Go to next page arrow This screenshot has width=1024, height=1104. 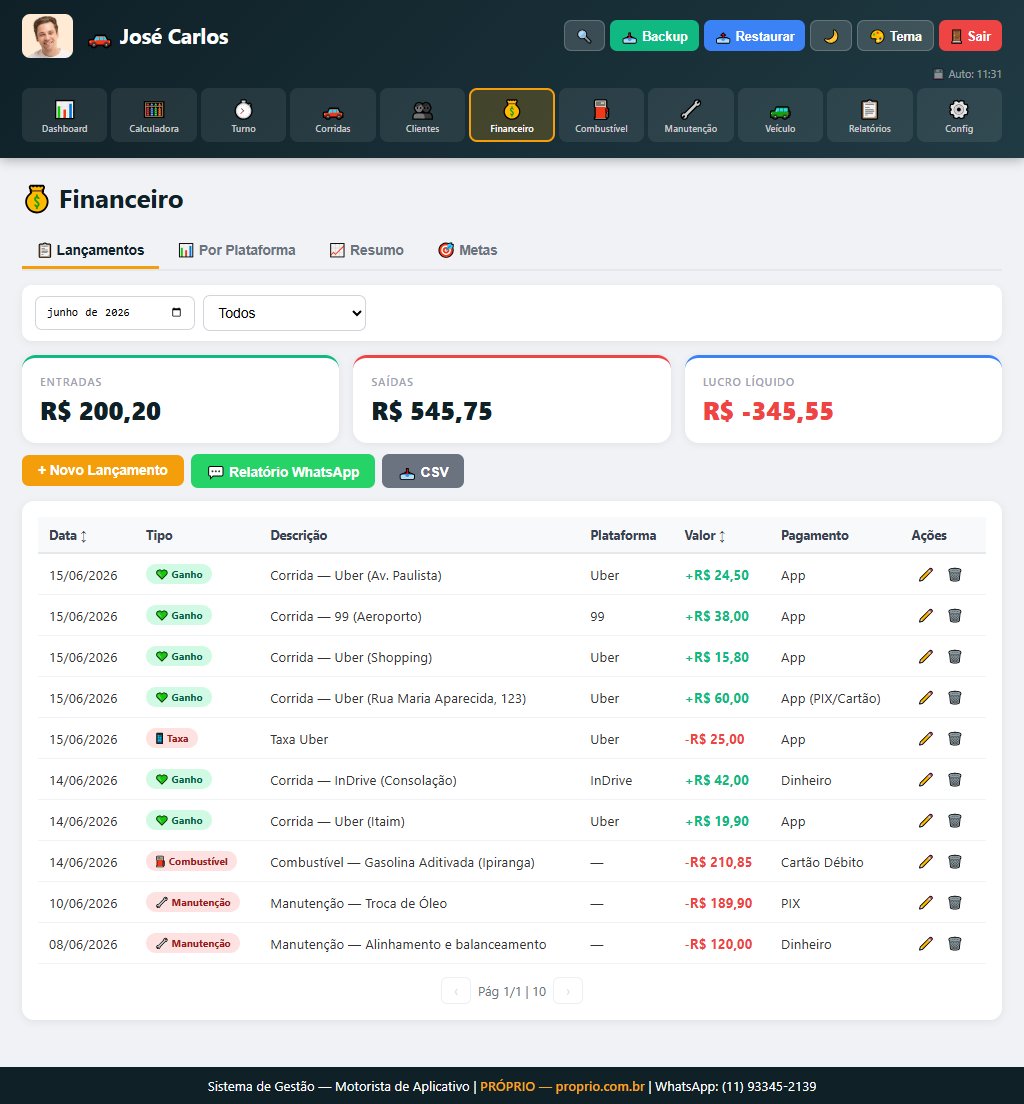pyautogui.click(x=568, y=991)
